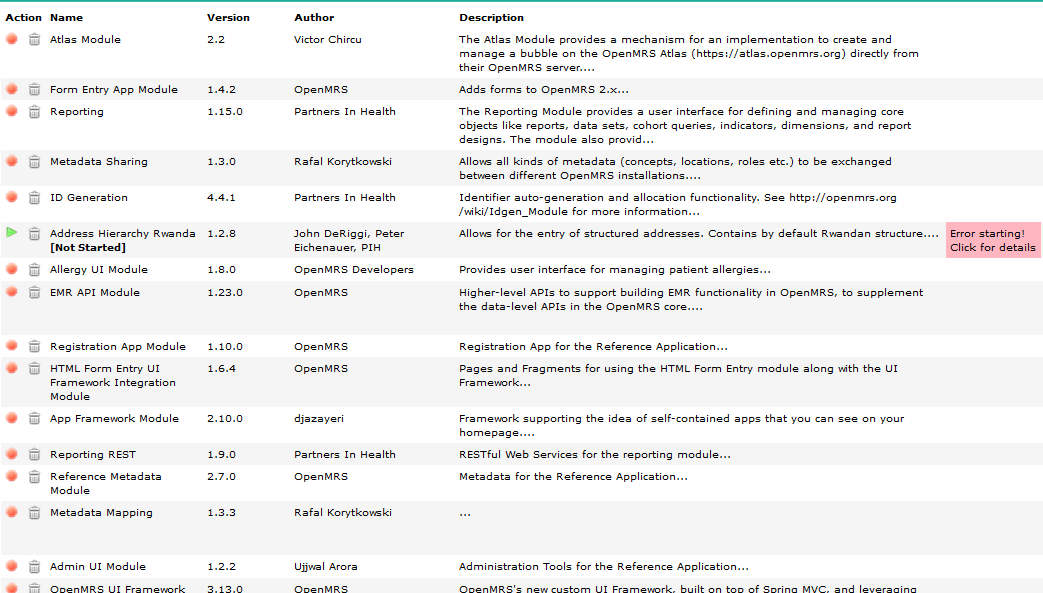The height and width of the screenshot is (593, 1043).
Task: Click the 'Ujjwal Arora' author cell
Action: tap(325, 566)
